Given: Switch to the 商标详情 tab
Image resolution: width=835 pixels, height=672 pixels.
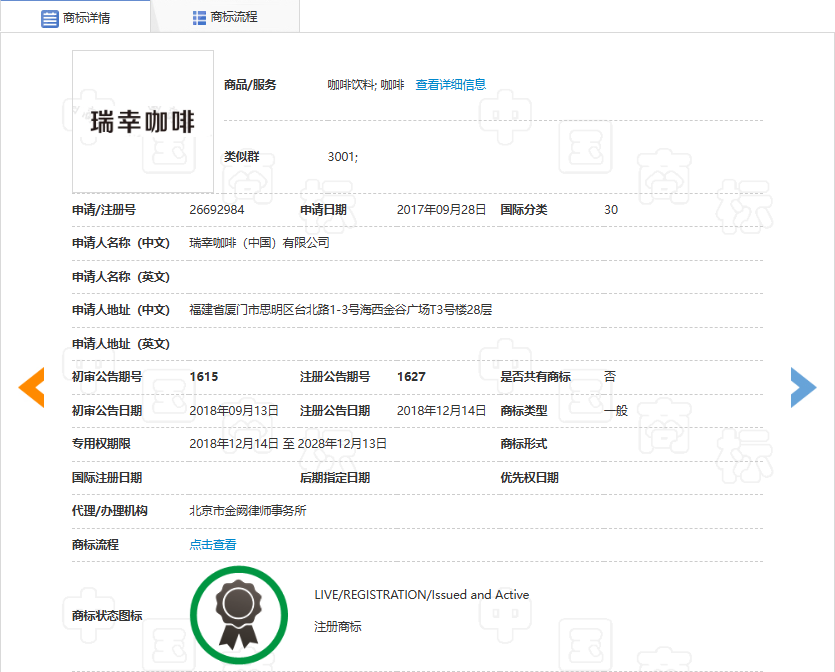Looking at the screenshot, I should (76, 17).
